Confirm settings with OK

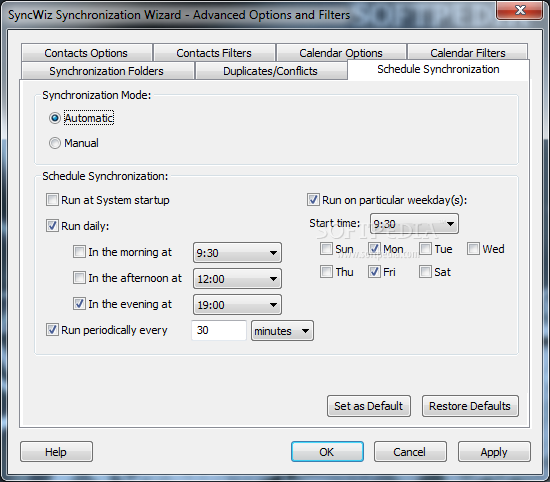pyautogui.click(x=327, y=451)
